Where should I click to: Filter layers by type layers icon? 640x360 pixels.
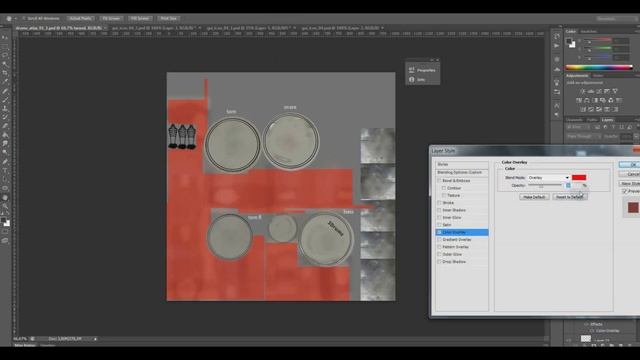click(613, 127)
